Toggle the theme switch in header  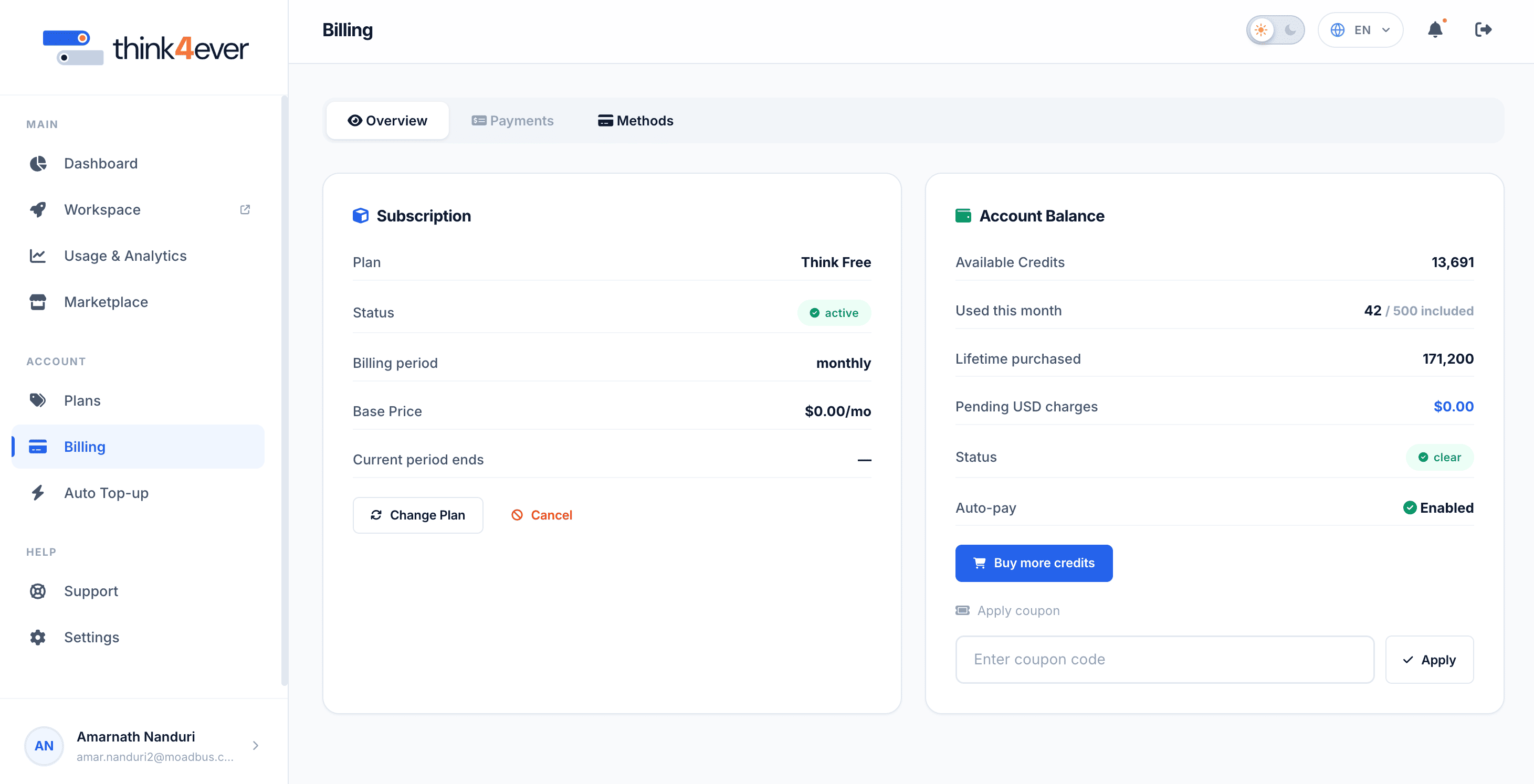point(1275,30)
